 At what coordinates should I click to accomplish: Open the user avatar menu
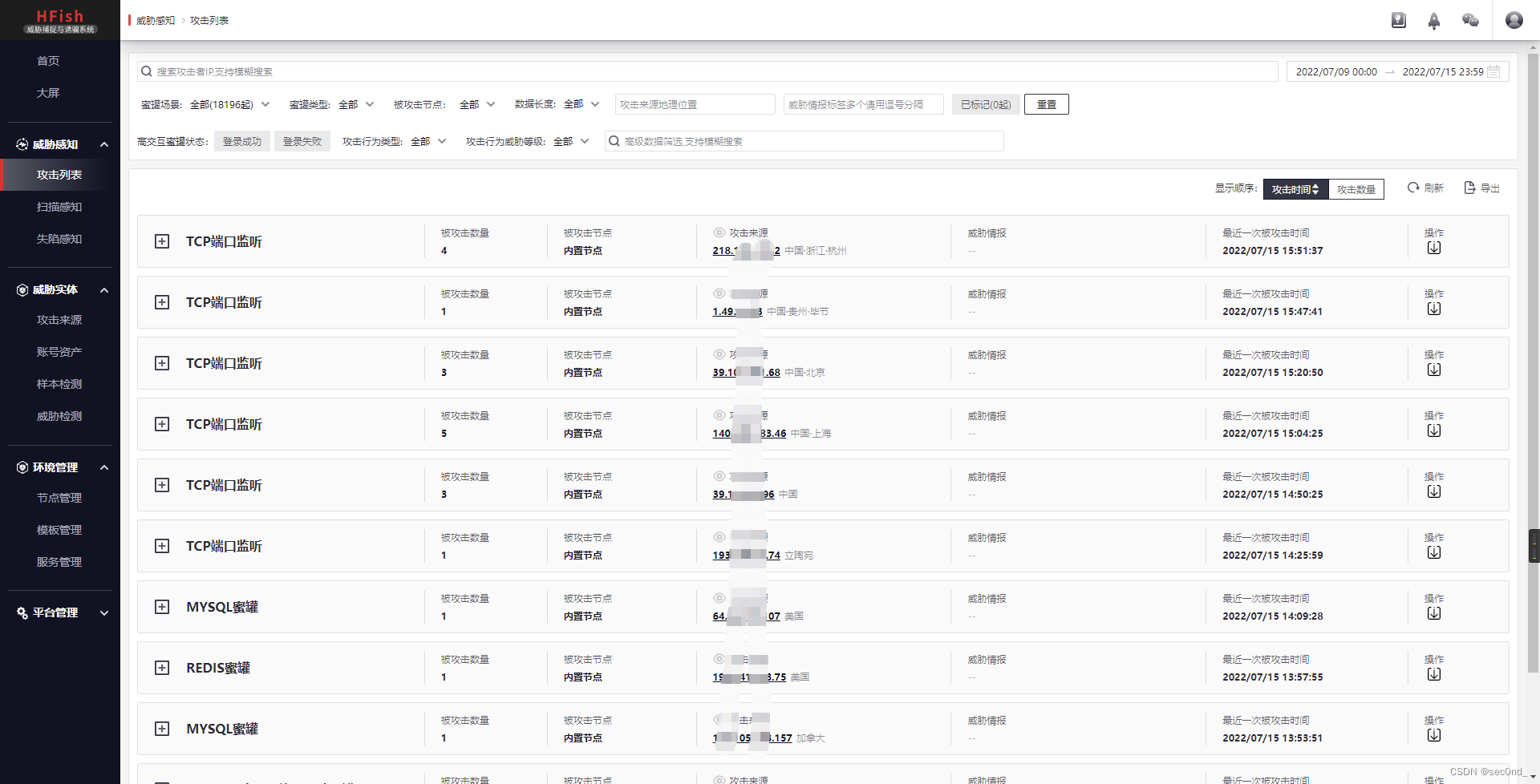tap(1514, 20)
